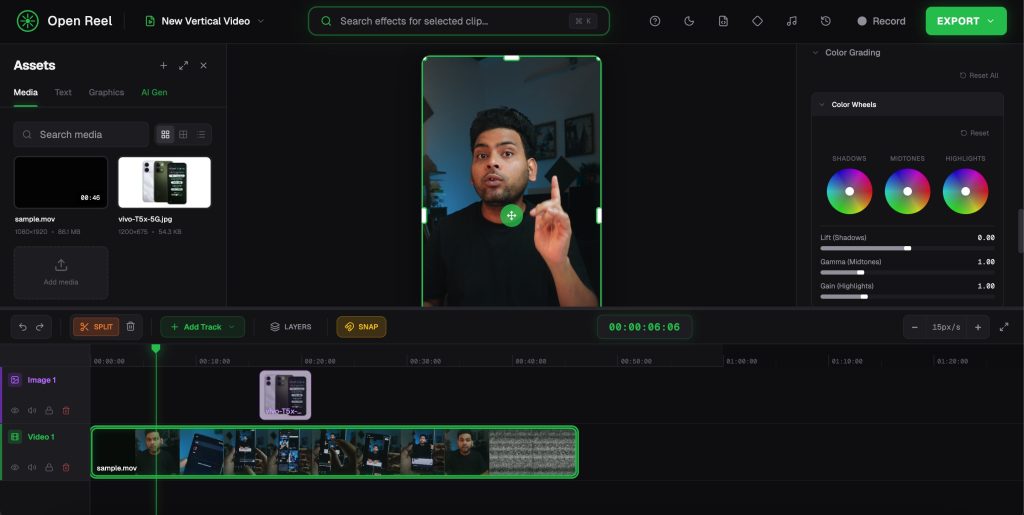
Task: Mute the Image 1 track speaker icon
Action: coord(32,411)
